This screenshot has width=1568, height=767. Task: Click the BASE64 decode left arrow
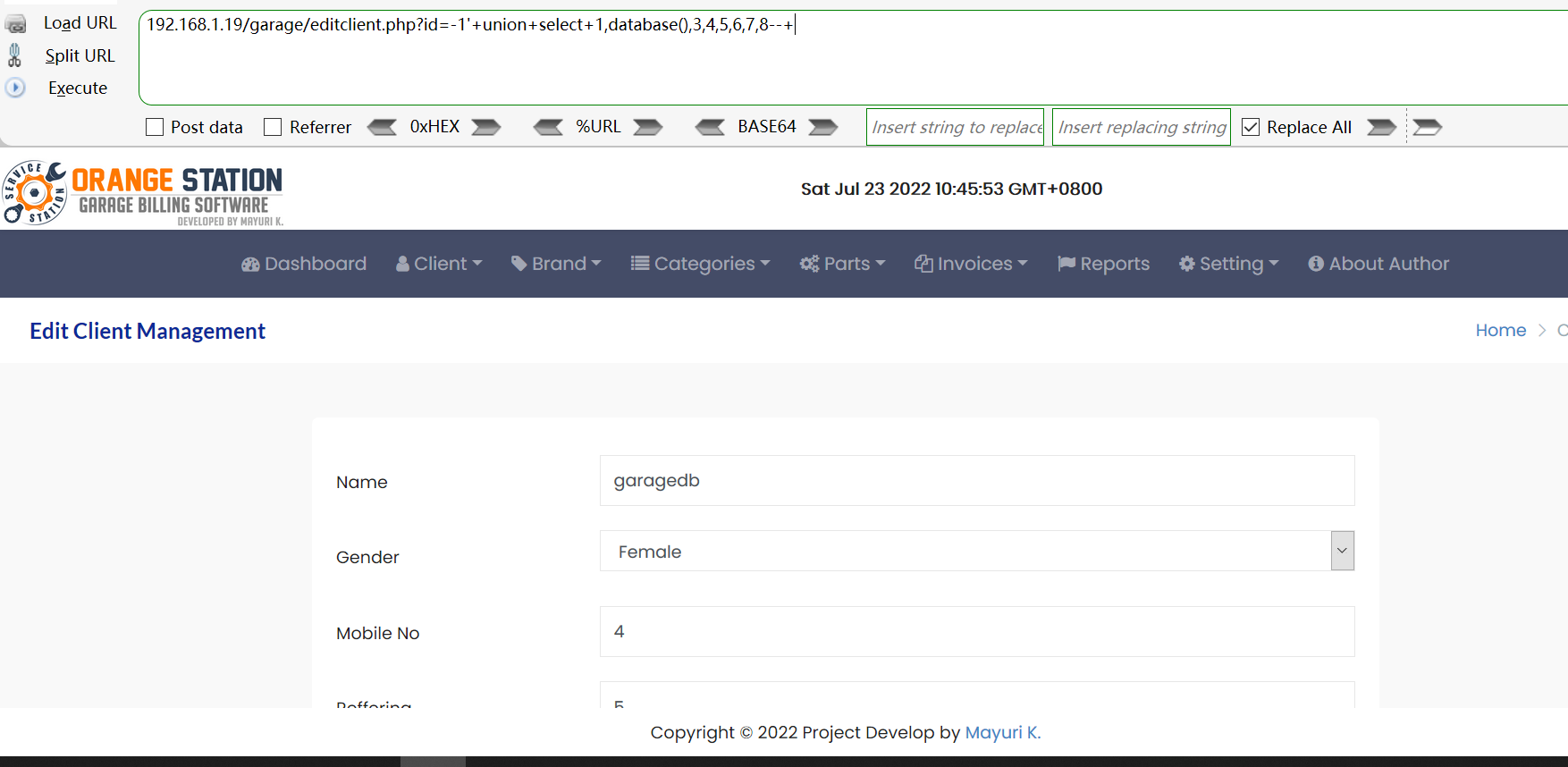711,127
